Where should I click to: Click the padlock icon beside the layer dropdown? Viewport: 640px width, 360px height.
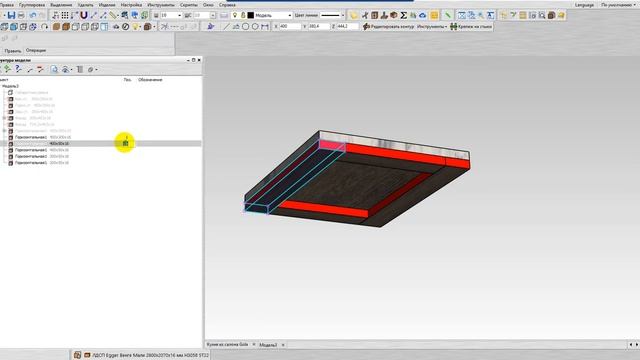(243, 16)
